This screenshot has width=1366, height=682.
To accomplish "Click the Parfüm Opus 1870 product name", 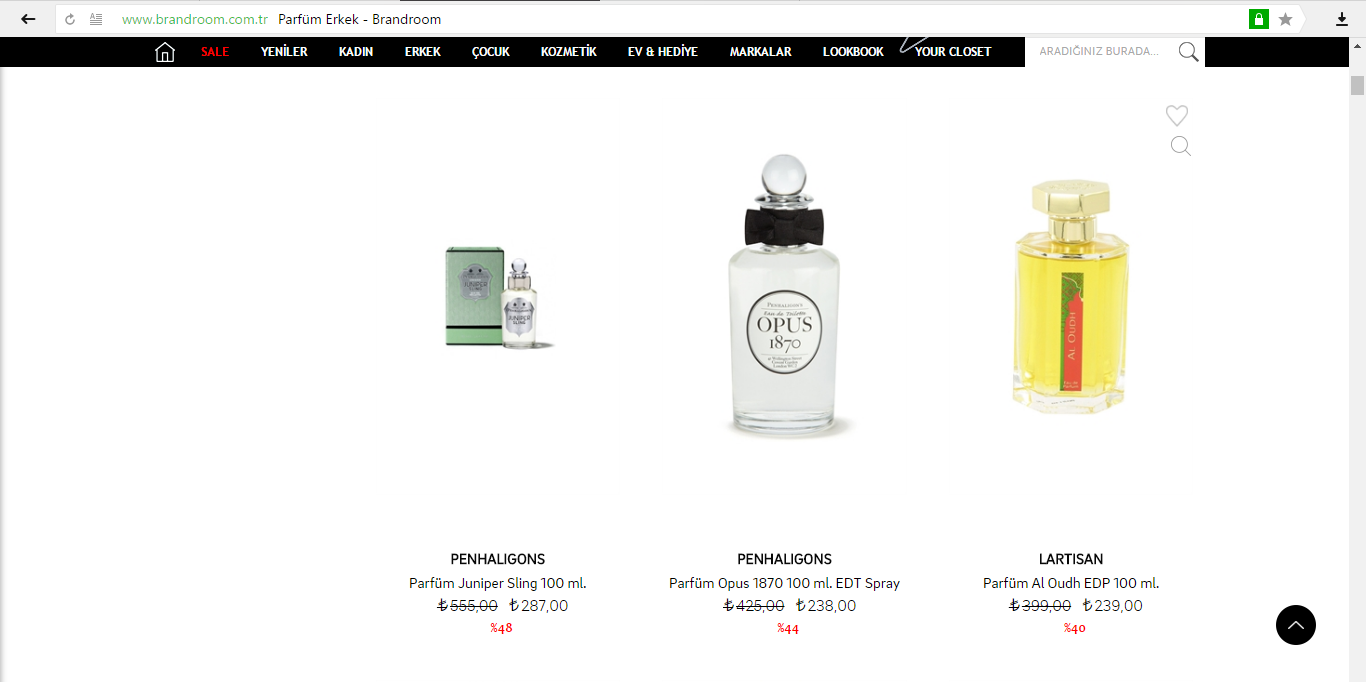I will (784, 583).
